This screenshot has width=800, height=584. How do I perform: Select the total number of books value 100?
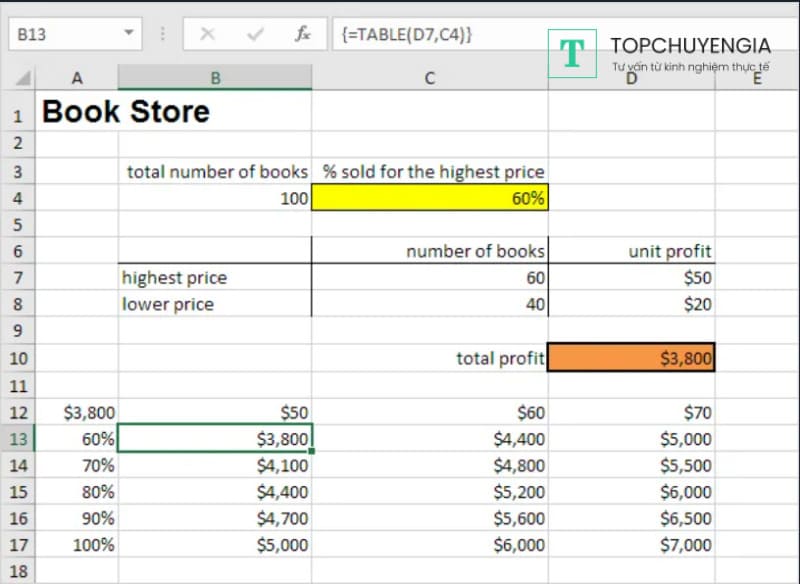(x=214, y=198)
